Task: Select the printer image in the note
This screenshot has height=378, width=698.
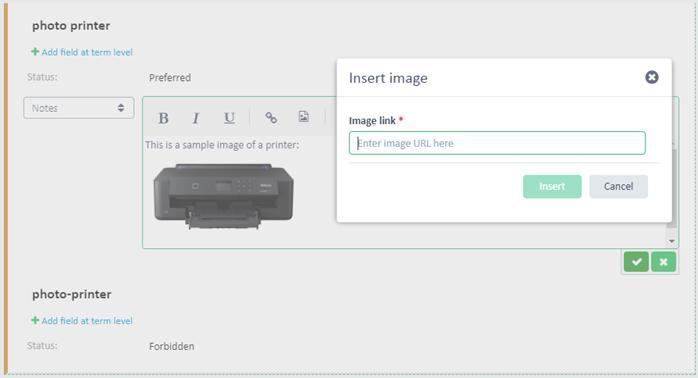Action: pos(223,196)
